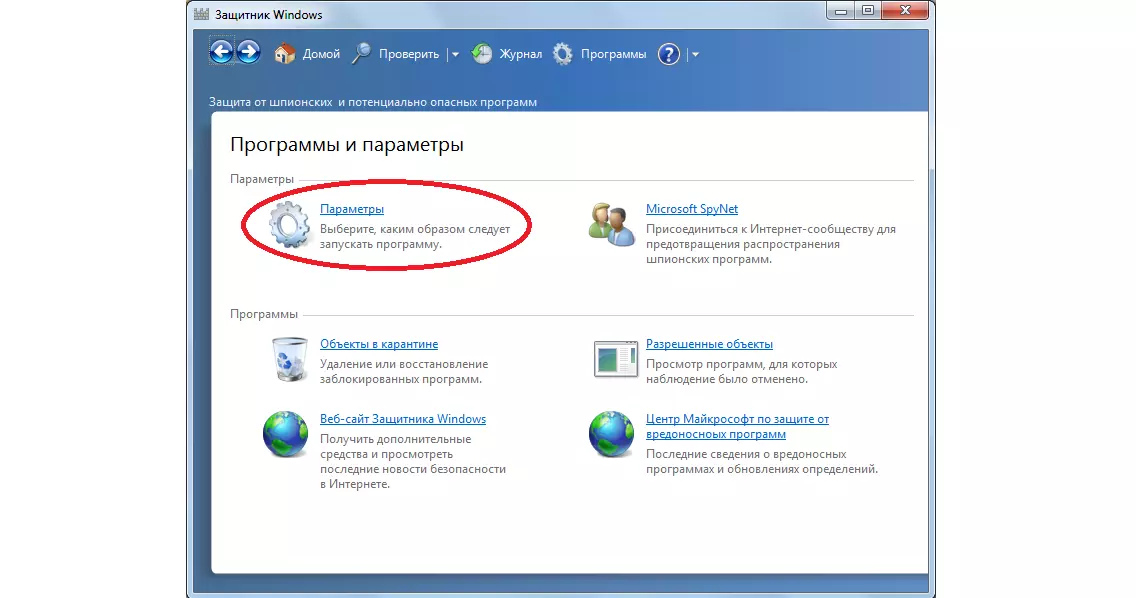
Task: Start a scan with Проверить
Action: pos(396,54)
